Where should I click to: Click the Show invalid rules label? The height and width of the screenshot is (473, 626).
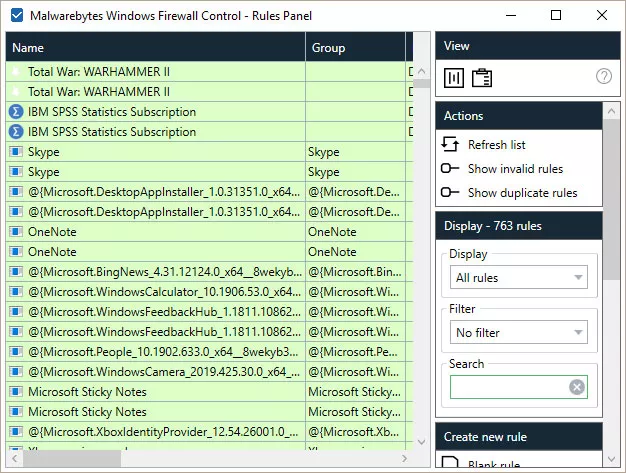point(515,169)
